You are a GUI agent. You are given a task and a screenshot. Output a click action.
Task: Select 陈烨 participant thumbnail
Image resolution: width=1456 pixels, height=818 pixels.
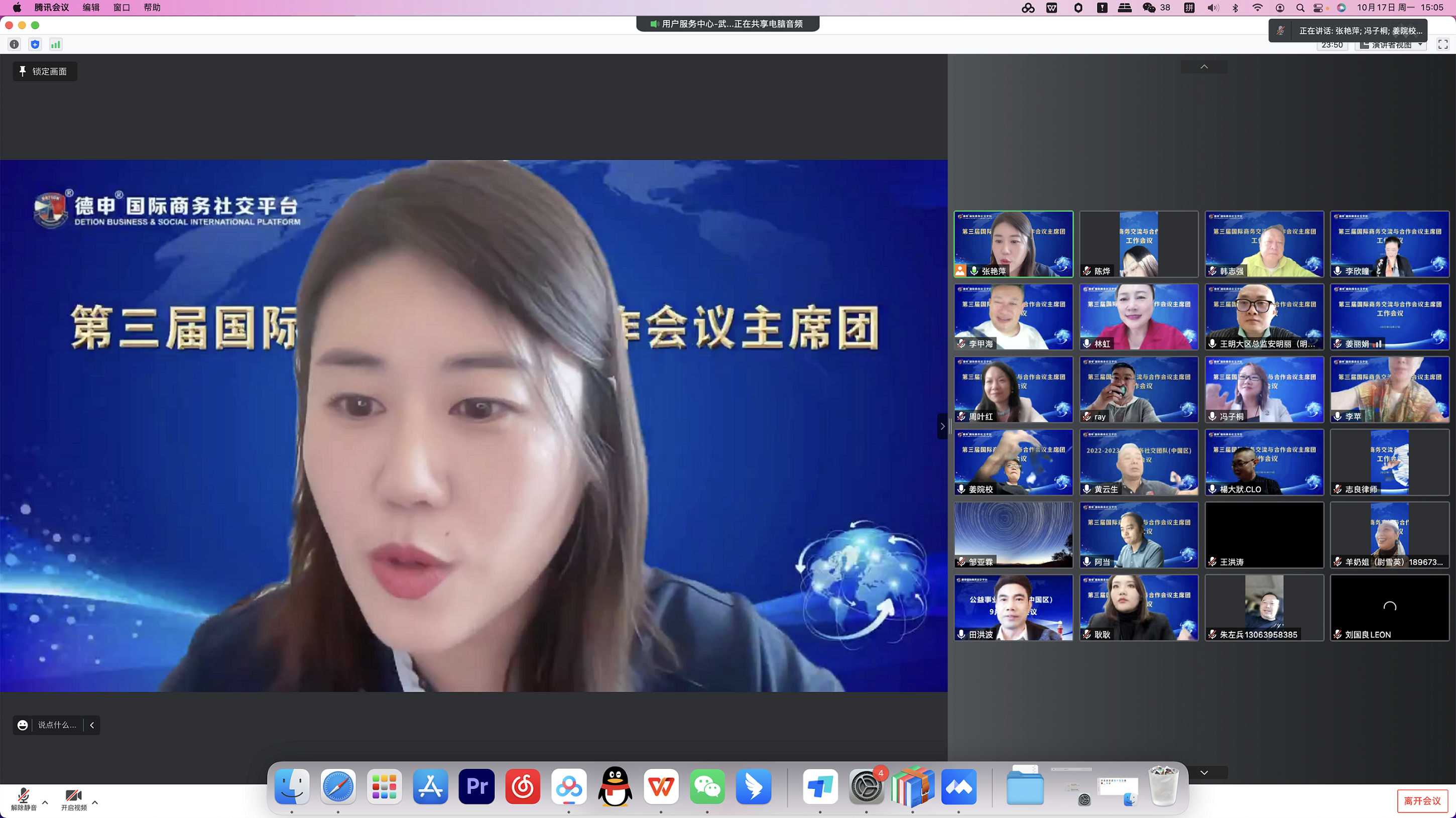coord(1139,244)
